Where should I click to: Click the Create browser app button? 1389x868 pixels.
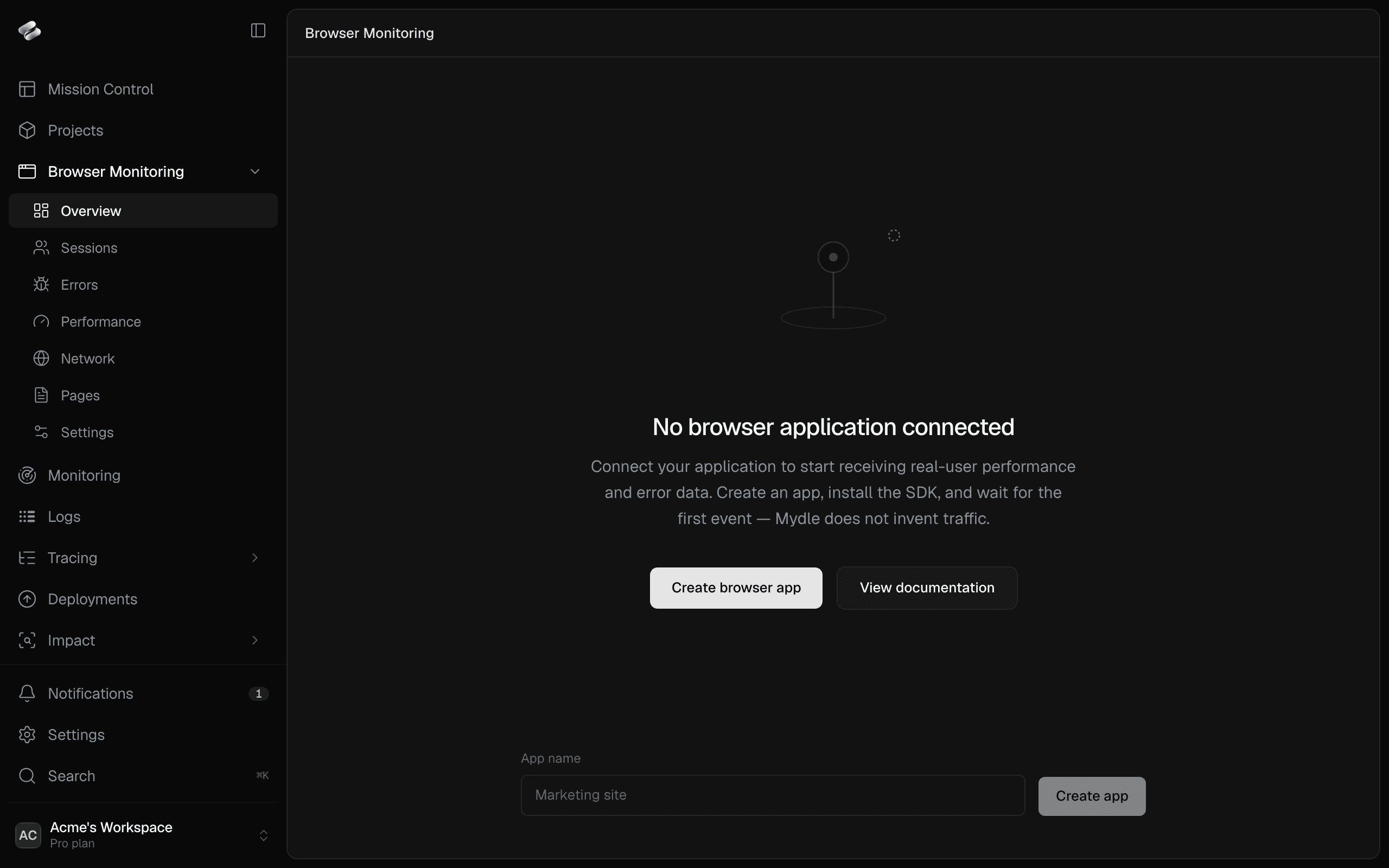[x=736, y=588]
